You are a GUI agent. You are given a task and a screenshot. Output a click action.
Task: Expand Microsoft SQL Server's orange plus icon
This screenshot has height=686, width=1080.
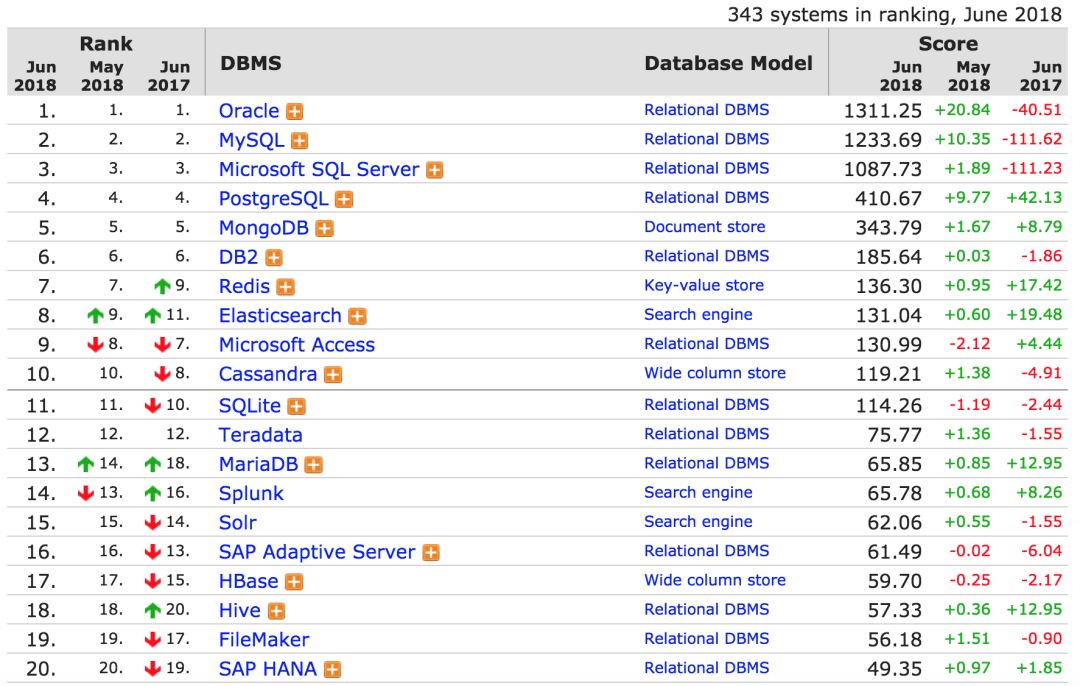(x=434, y=170)
